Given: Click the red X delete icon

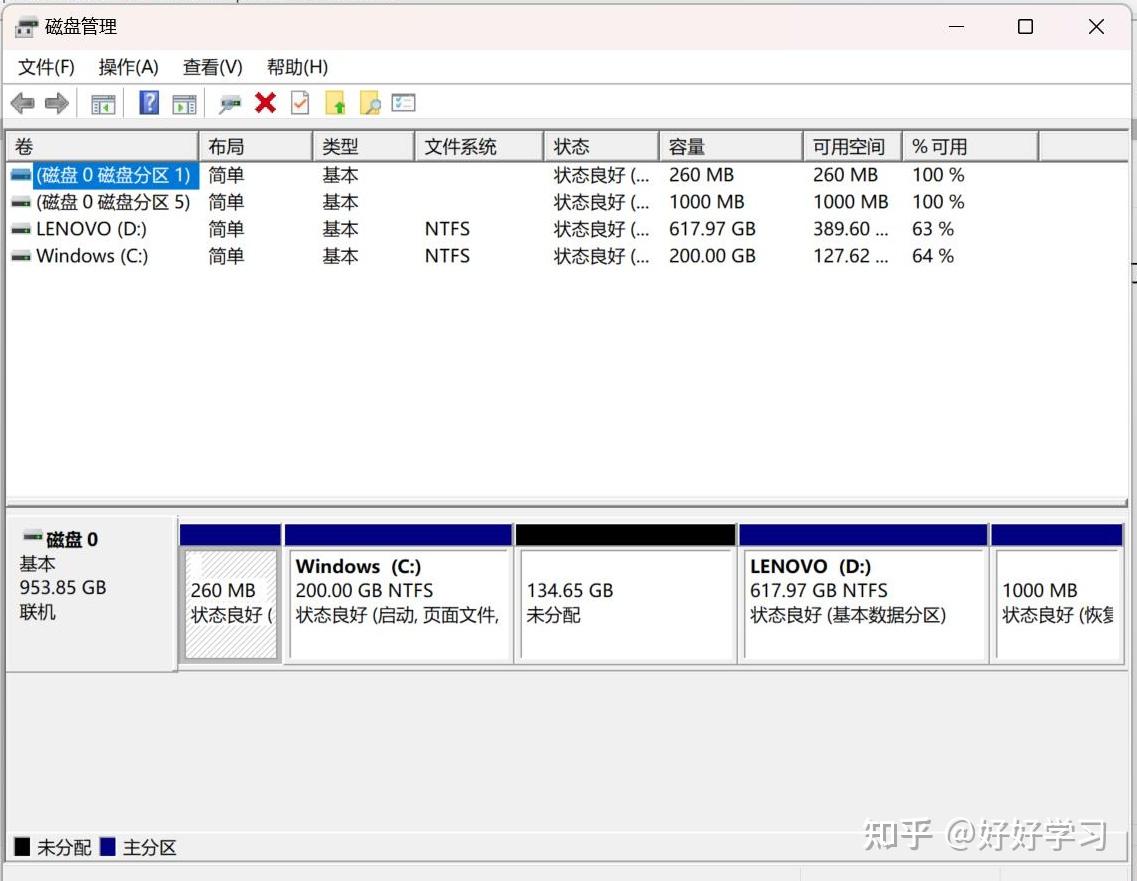Looking at the screenshot, I should [x=265, y=103].
